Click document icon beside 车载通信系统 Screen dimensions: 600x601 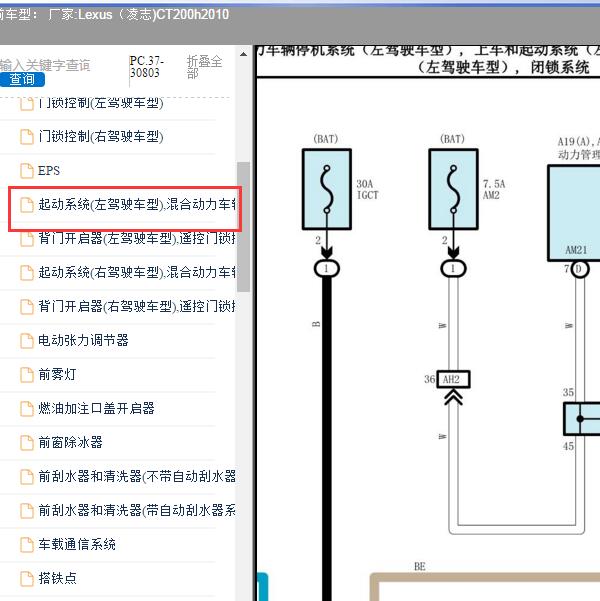pos(26,544)
